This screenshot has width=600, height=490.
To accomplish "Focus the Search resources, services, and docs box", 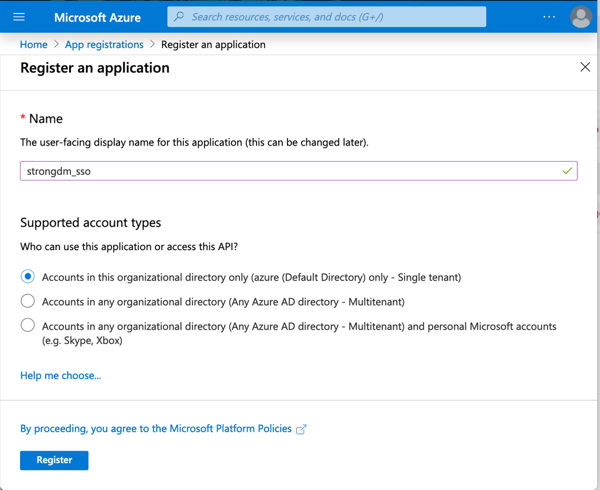I will (326, 17).
